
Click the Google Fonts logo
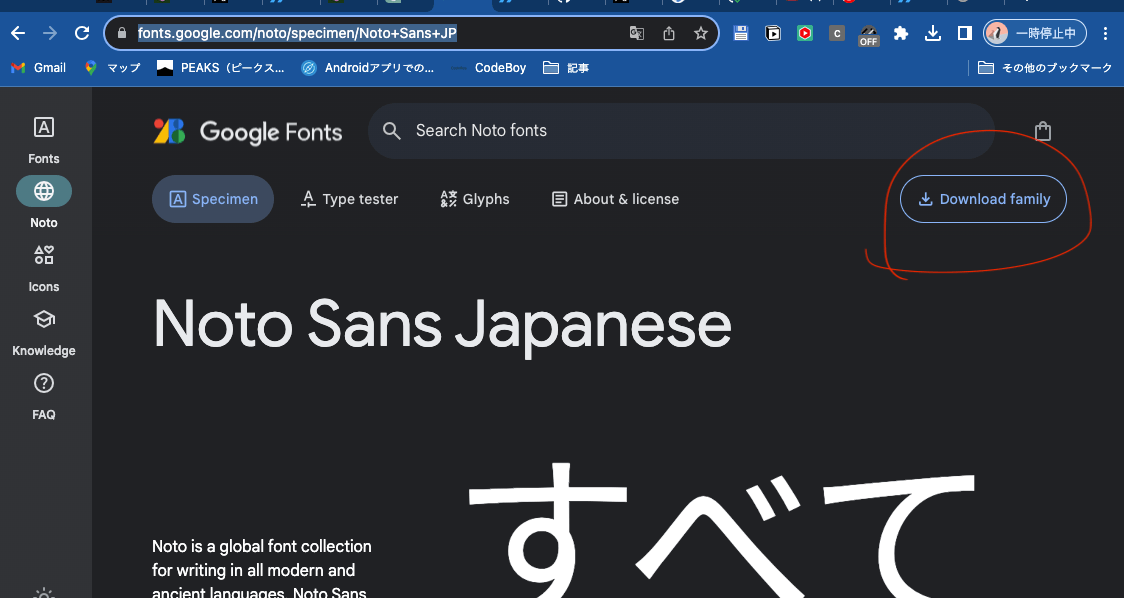248,131
